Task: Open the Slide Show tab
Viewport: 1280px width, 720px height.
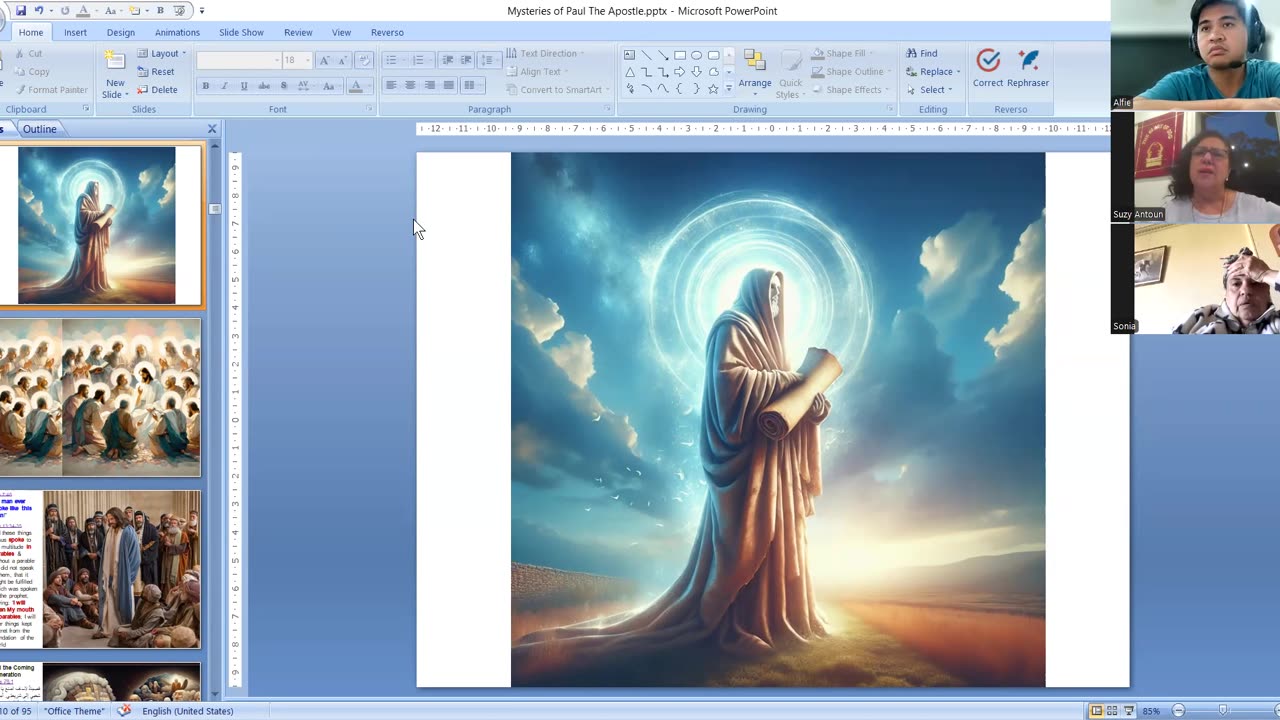Action: pos(241,32)
